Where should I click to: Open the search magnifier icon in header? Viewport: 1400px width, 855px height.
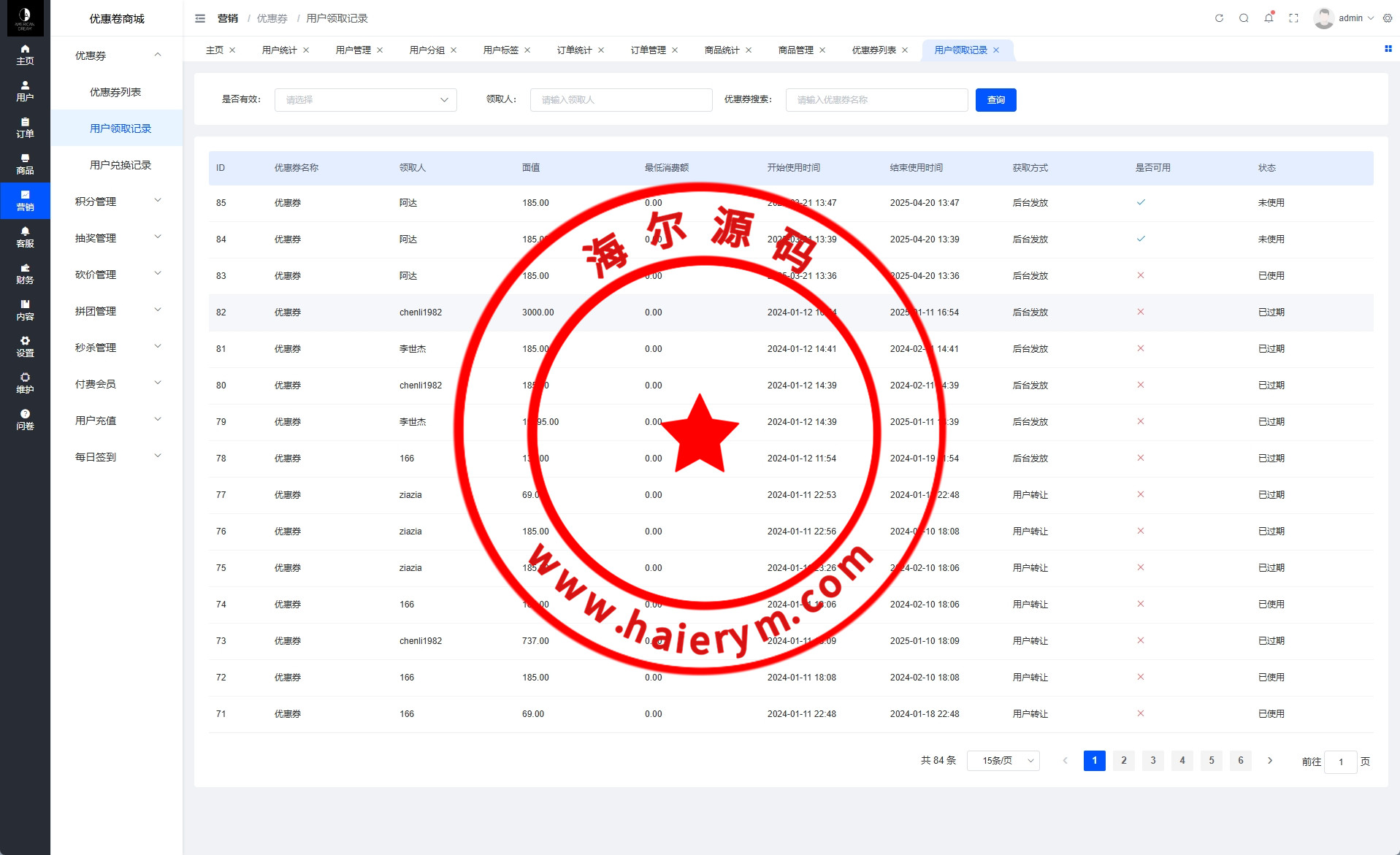(1244, 18)
